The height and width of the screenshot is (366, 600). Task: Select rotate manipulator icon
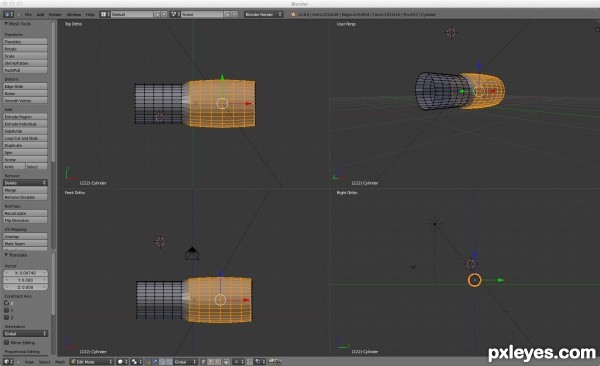(162, 361)
